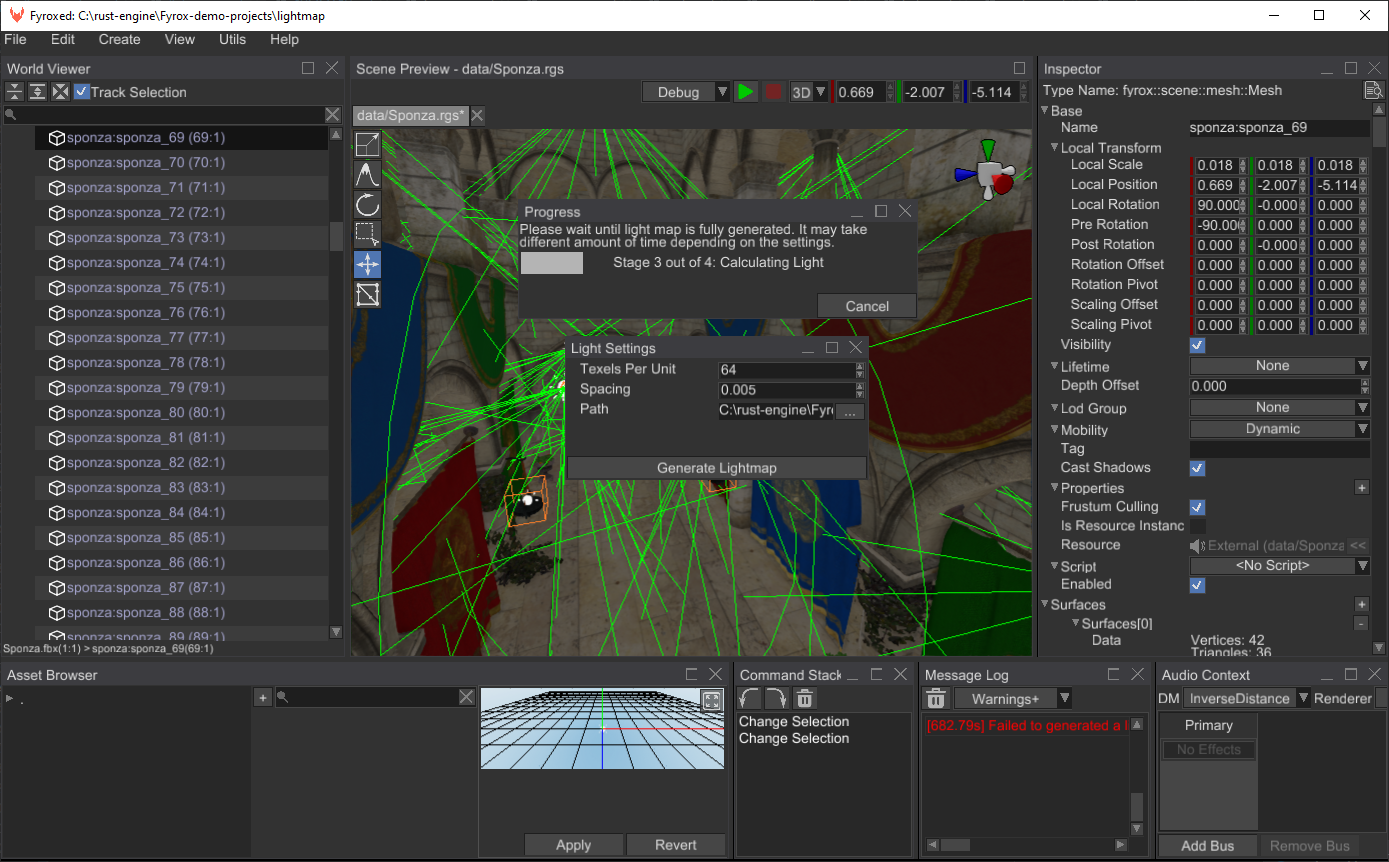This screenshot has width=1389, height=862.
Task: Select the rectangle select tool
Action: 368,235
